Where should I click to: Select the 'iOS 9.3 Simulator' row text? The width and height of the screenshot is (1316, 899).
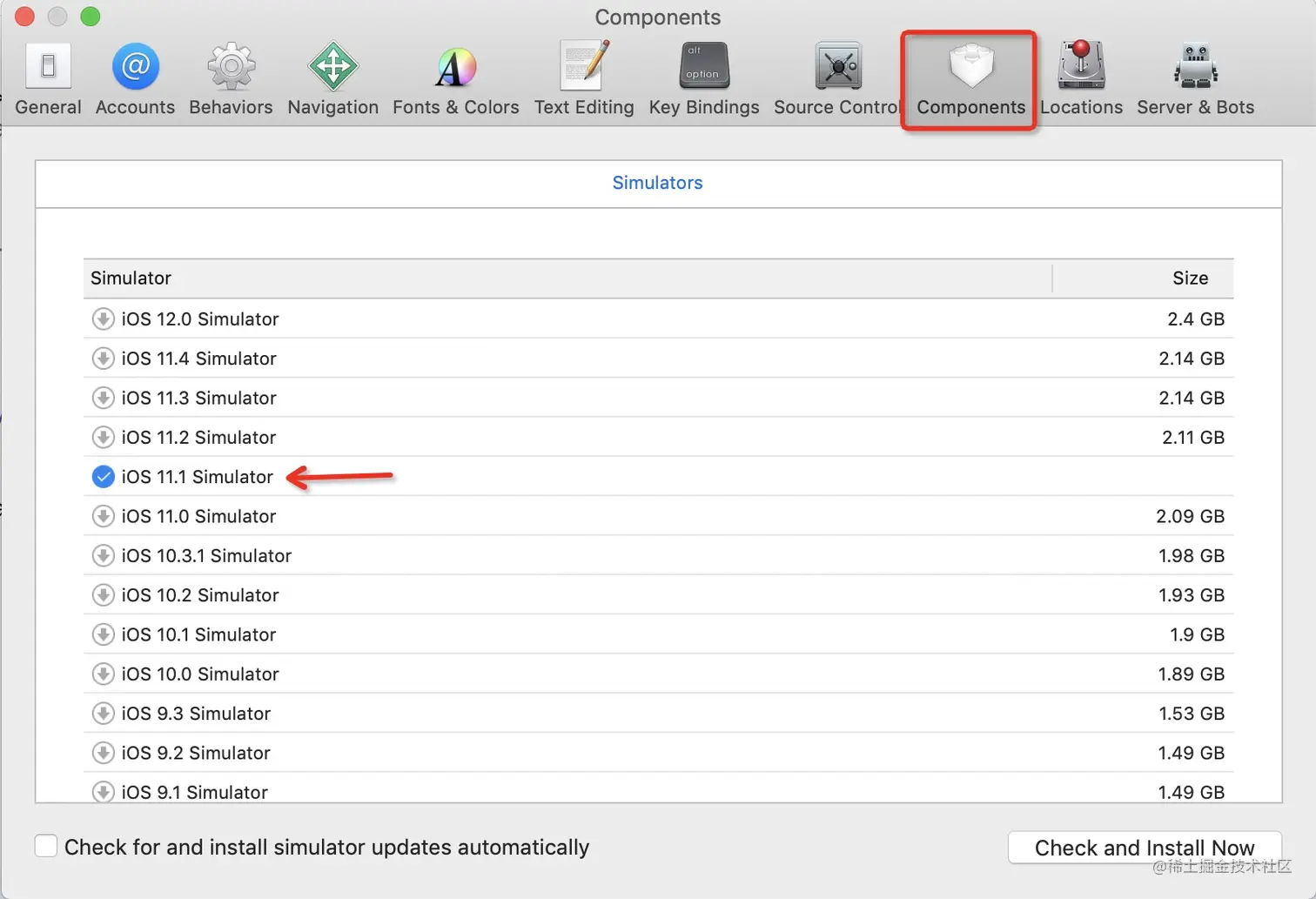pyautogui.click(x=196, y=714)
